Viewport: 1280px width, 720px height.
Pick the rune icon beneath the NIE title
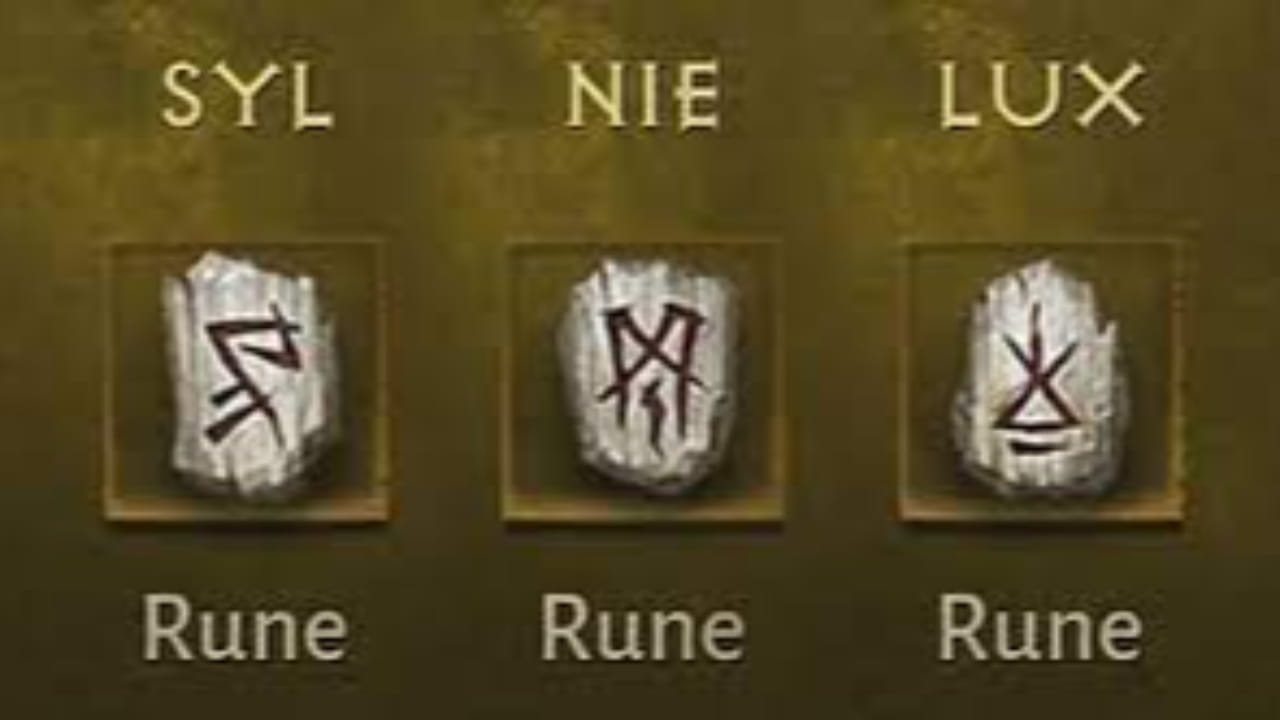(647, 375)
